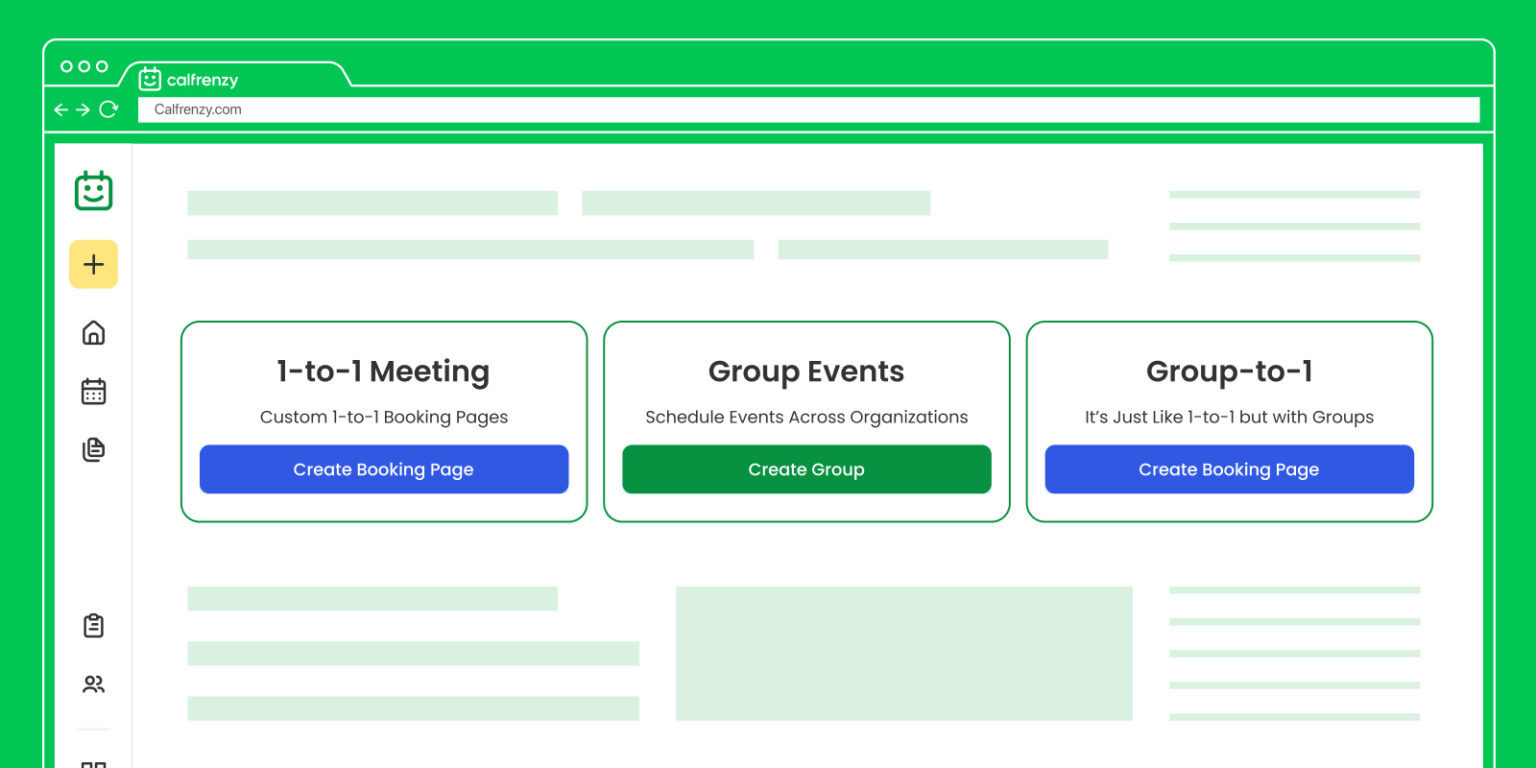Click the partially visible grid icon at sidebar bottom

tap(93, 762)
